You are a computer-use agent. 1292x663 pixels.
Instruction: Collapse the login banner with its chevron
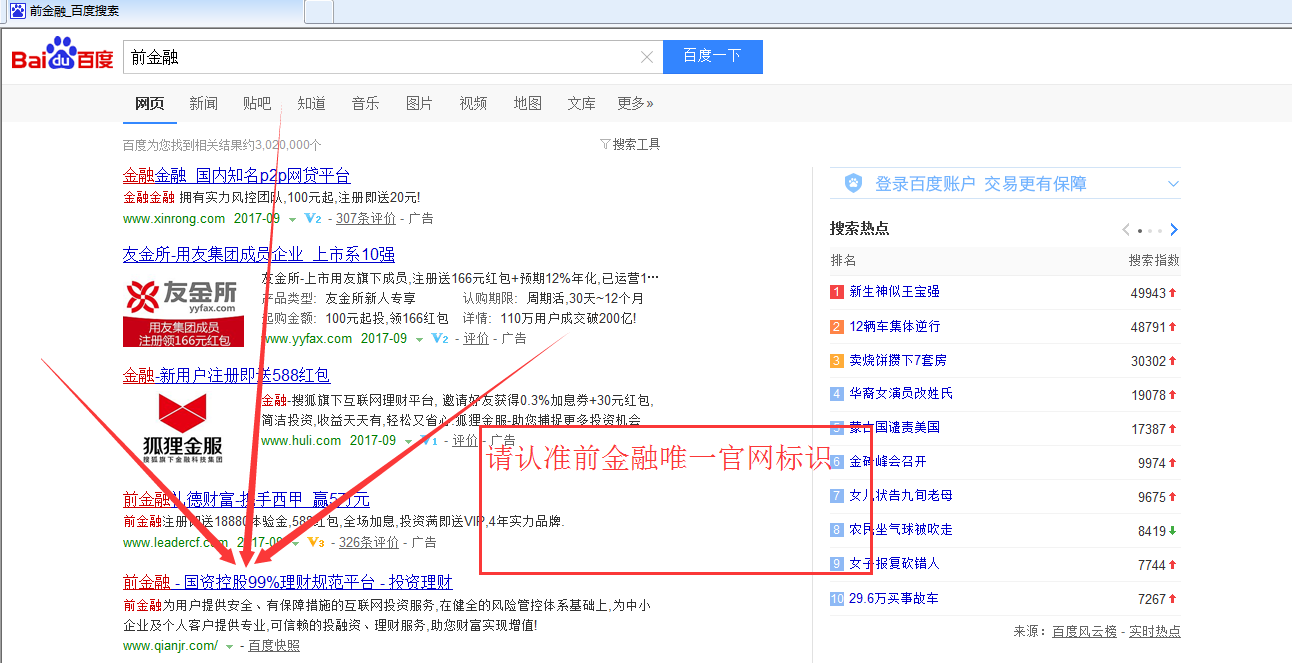click(1172, 182)
